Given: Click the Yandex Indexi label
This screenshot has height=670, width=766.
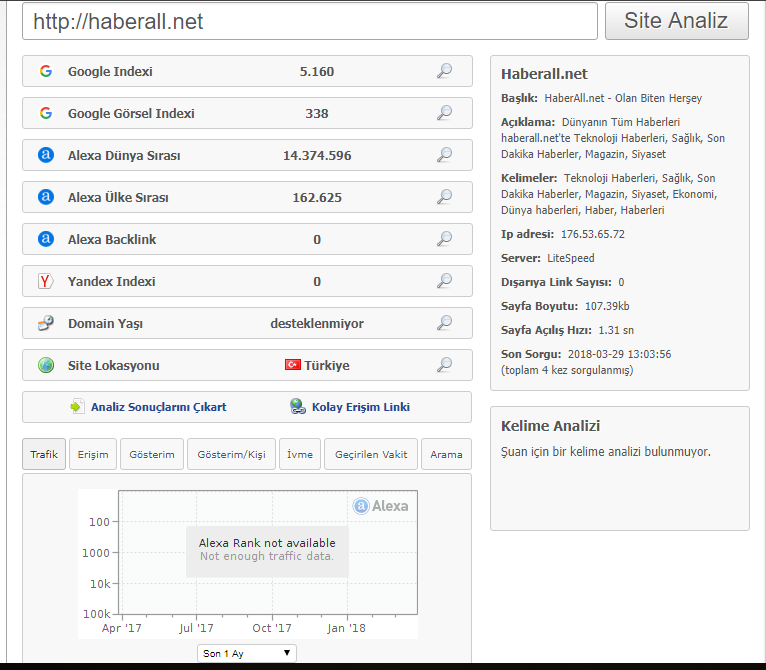Looking at the screenshot, I should pos(111,281).
